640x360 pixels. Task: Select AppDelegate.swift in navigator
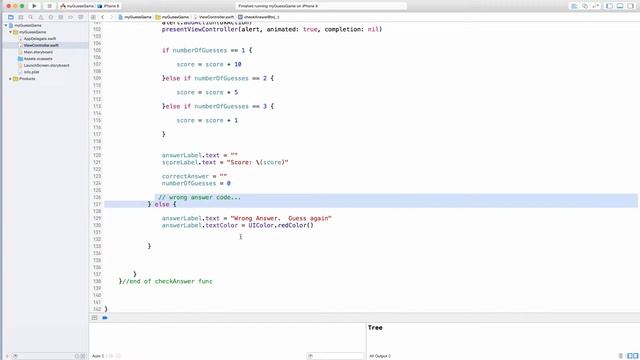click(x=40, y=39)
